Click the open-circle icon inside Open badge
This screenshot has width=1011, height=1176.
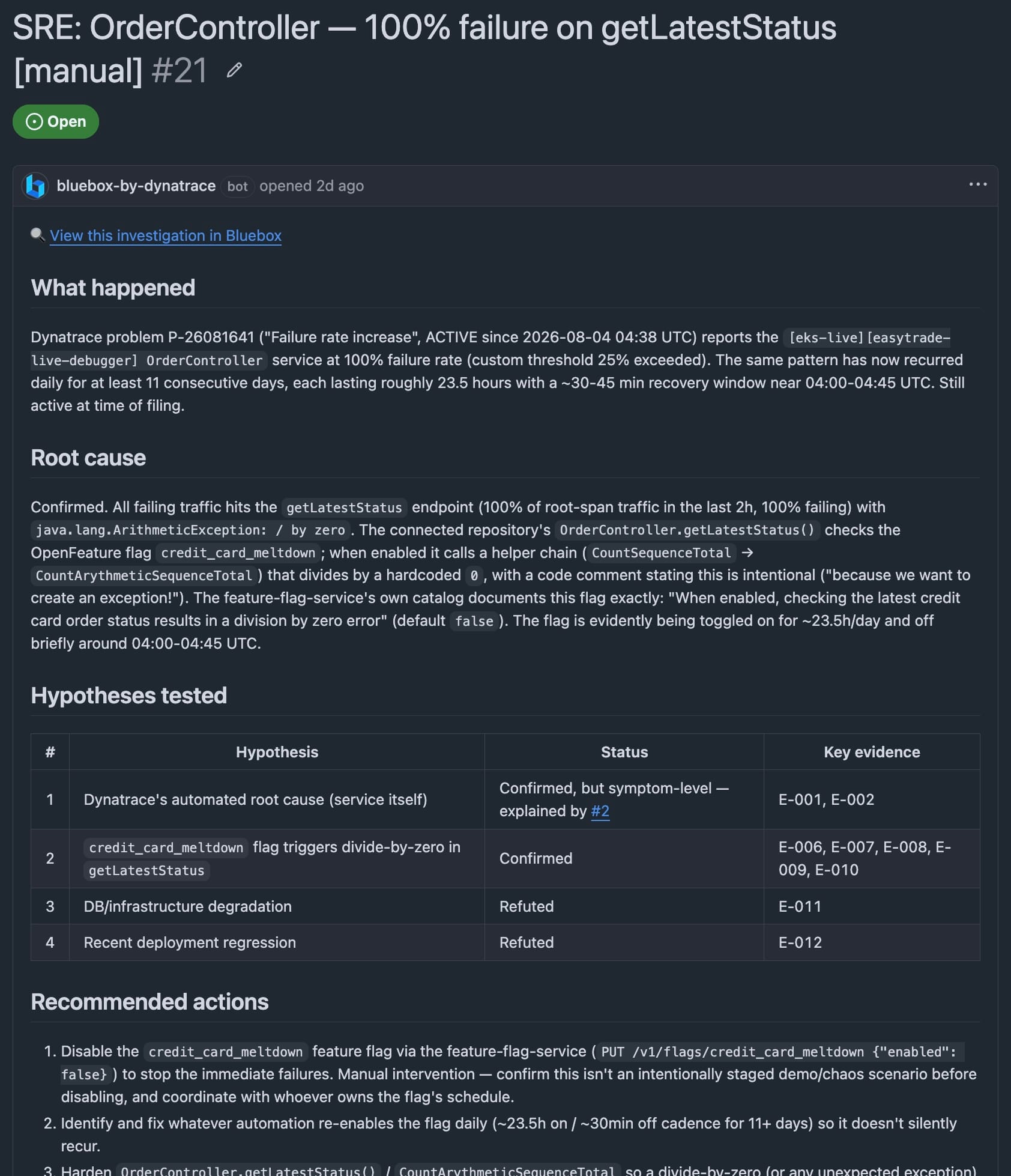[34, 121]
